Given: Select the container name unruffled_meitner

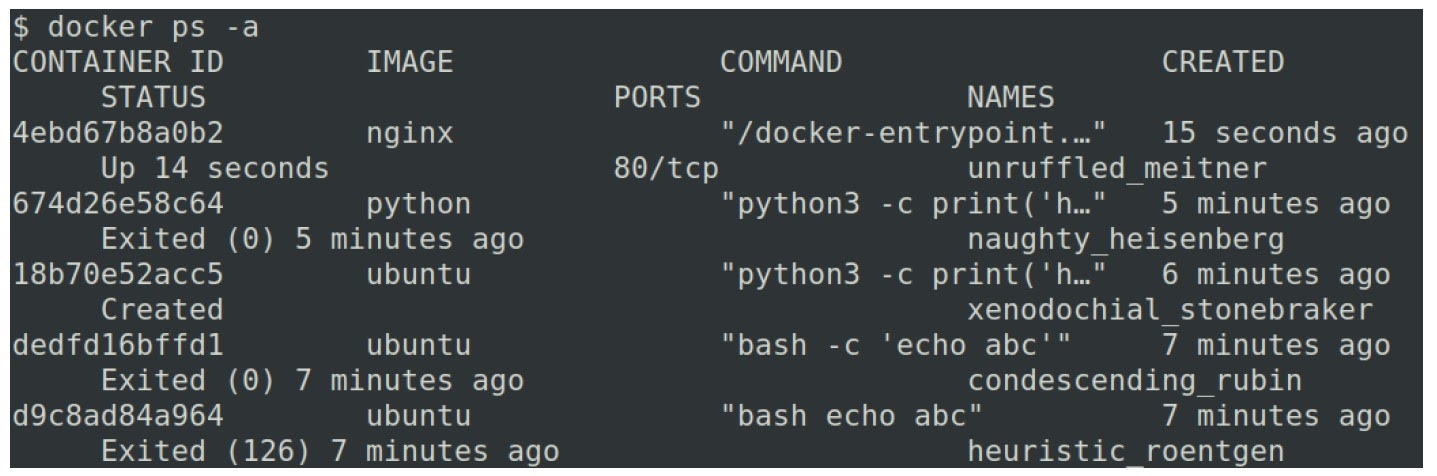Looking at the screenshot, I should point(1116,169).
